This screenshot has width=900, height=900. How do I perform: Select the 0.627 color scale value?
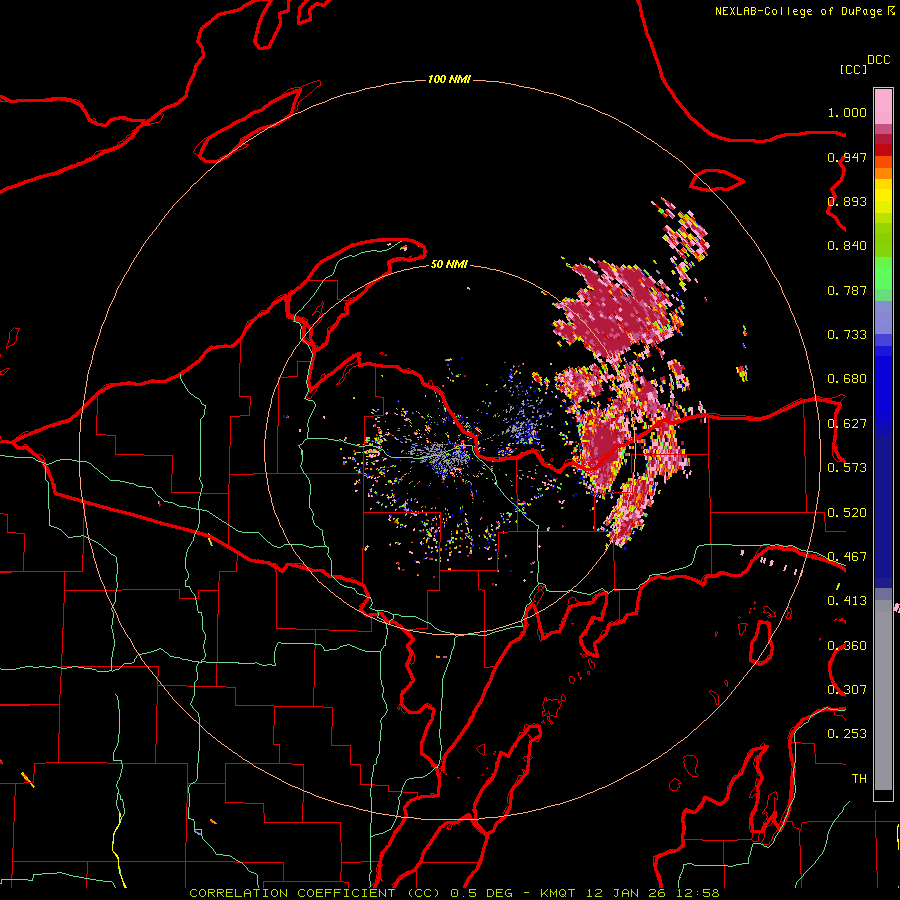pos(847,424)
